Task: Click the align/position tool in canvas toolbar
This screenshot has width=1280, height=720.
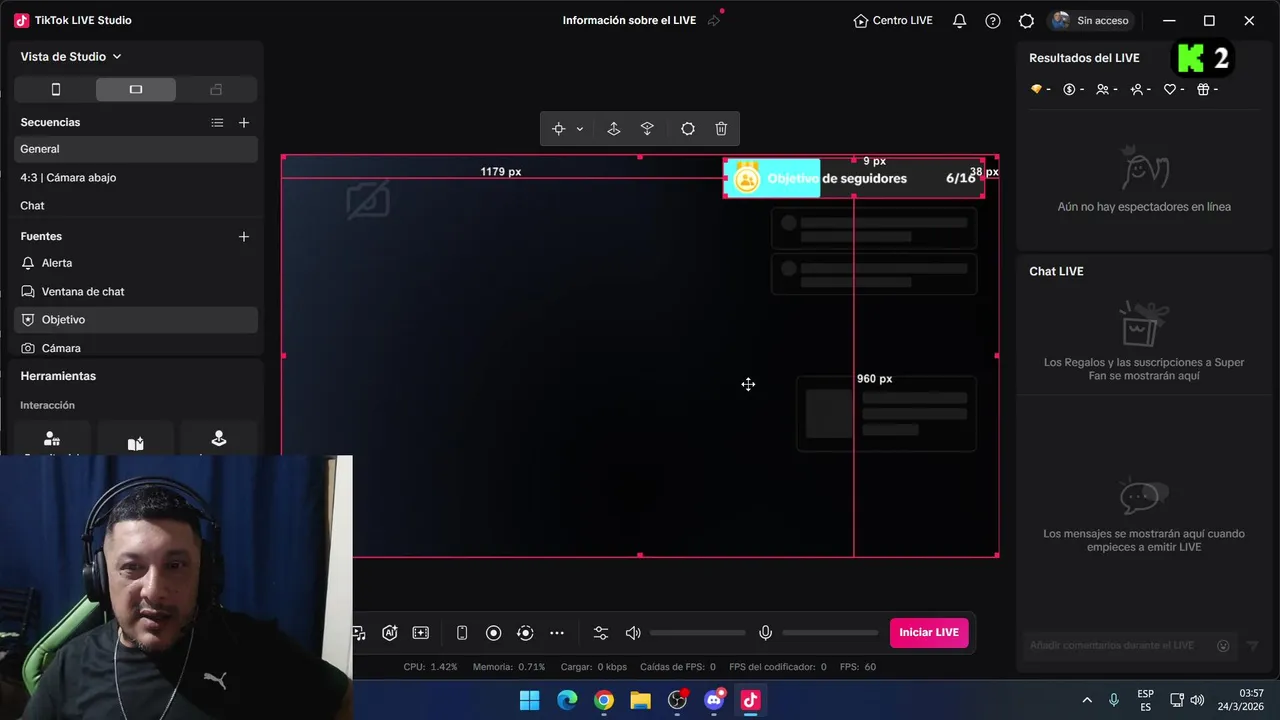Action: (x=559, y=129)
